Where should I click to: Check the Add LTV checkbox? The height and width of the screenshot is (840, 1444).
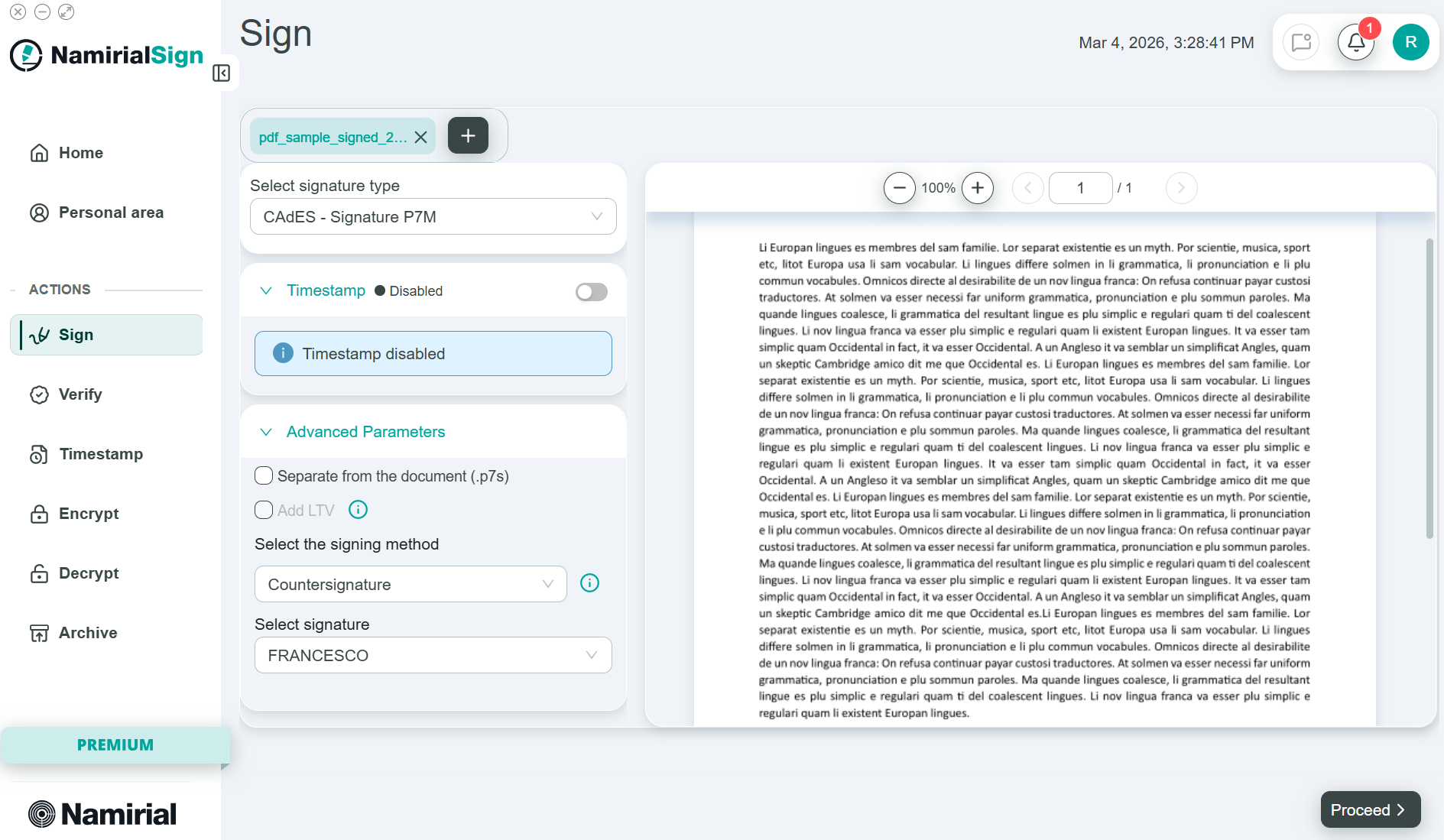click(264, 510)
